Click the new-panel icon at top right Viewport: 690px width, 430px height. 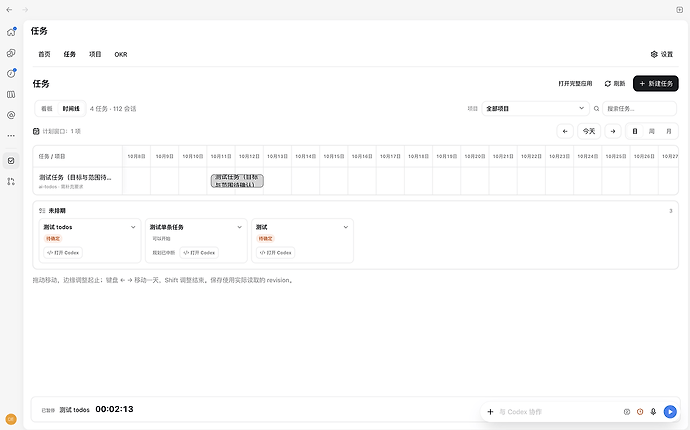(x=679, y=10)
